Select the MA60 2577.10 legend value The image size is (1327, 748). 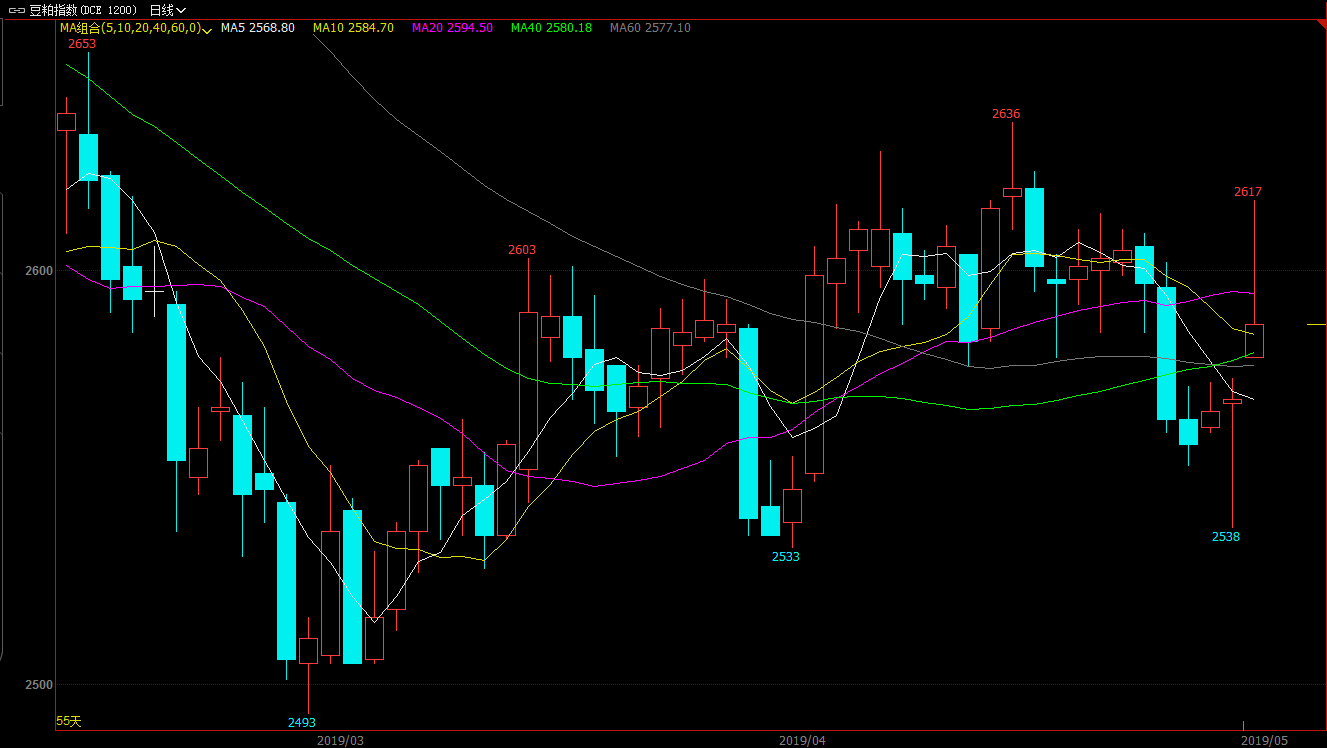click(650, 28)
